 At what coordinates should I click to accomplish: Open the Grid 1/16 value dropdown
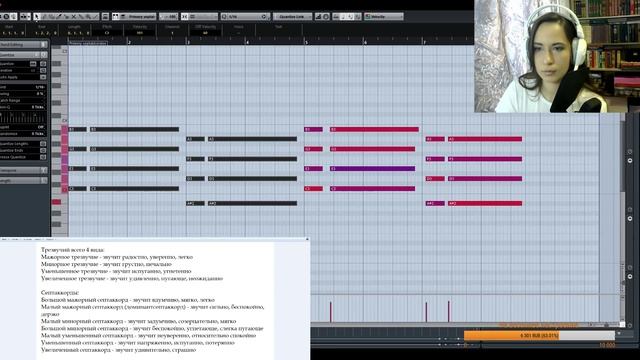coord(39,87)
